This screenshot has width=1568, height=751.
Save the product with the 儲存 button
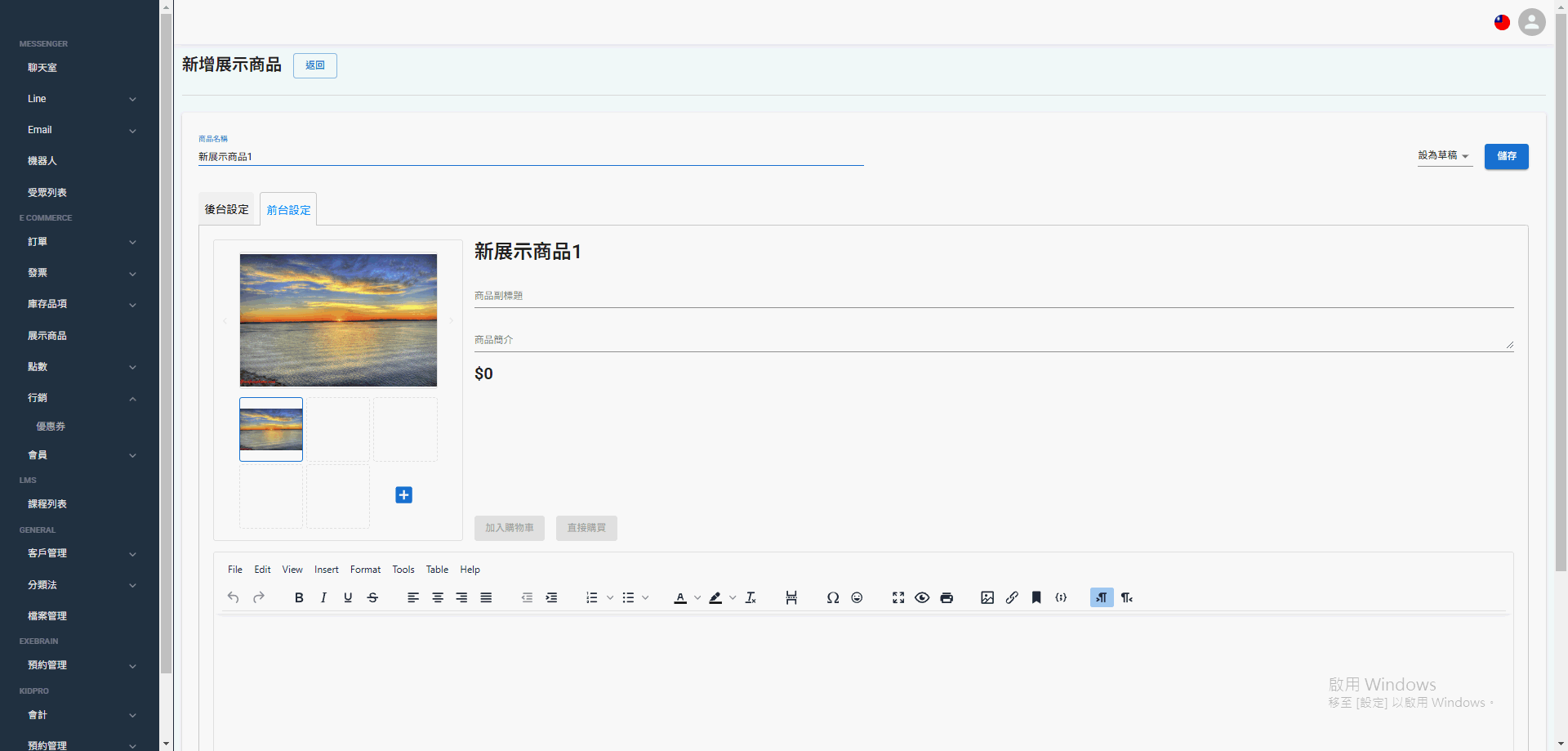point(1507,156)
